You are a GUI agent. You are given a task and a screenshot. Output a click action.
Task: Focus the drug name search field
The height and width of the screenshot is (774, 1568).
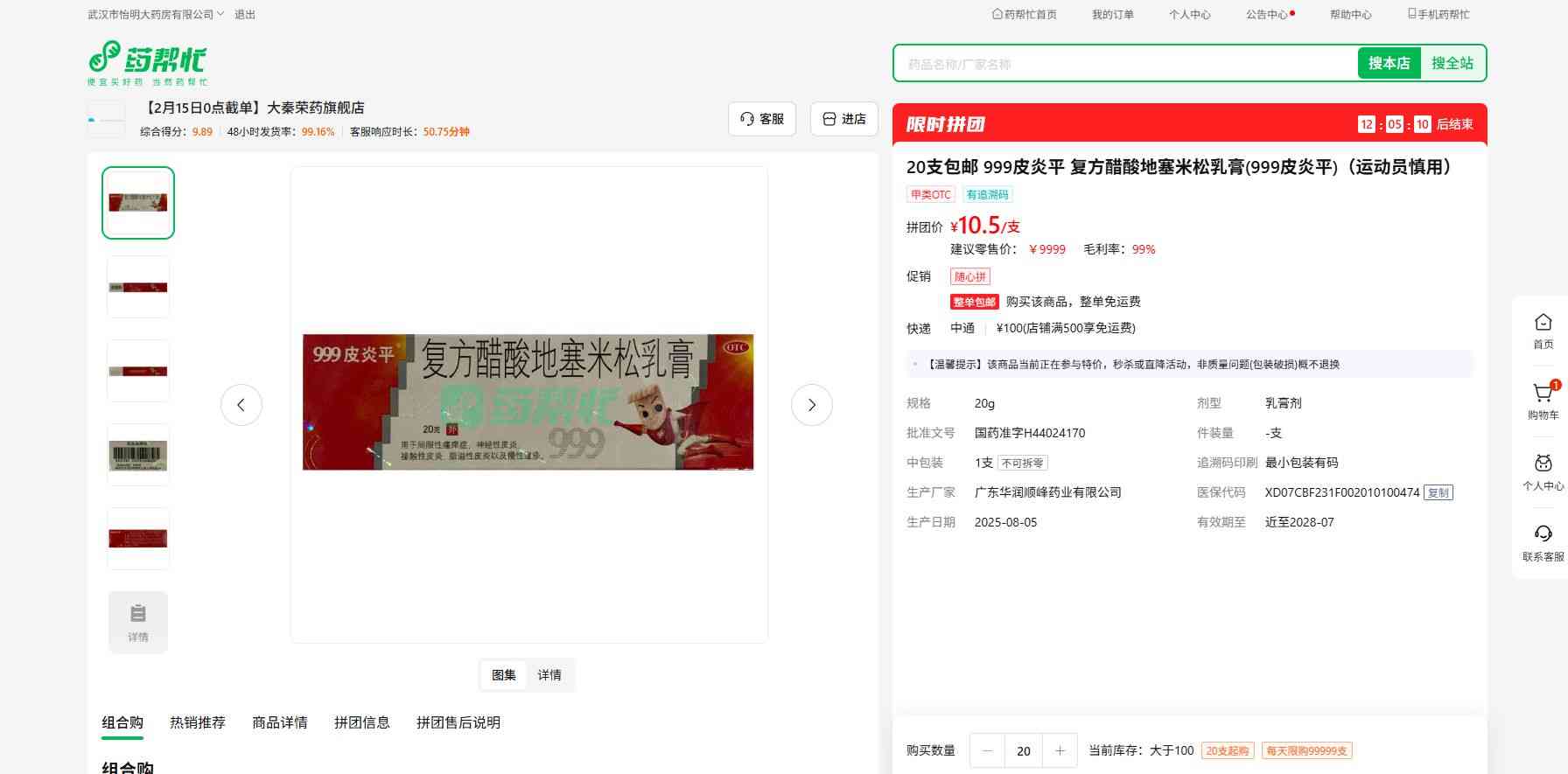[1124, 64]
